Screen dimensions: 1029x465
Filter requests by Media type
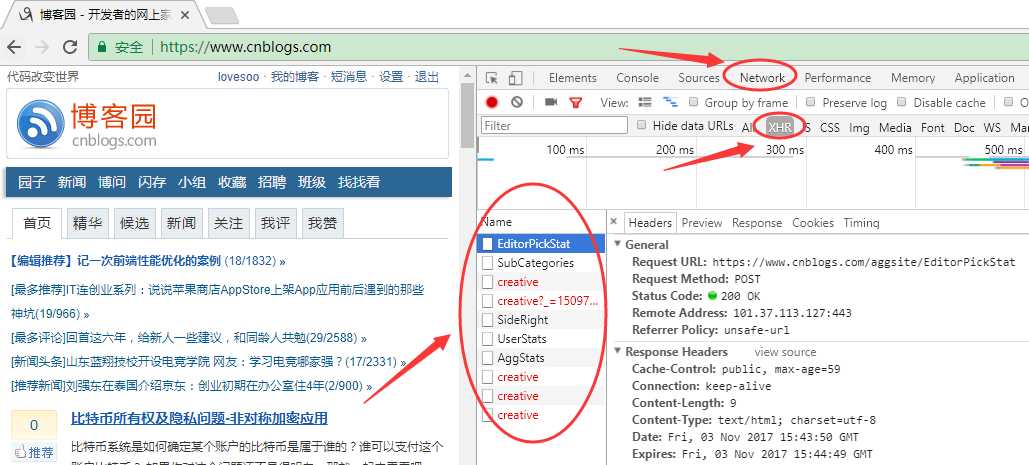click(895, 128)
